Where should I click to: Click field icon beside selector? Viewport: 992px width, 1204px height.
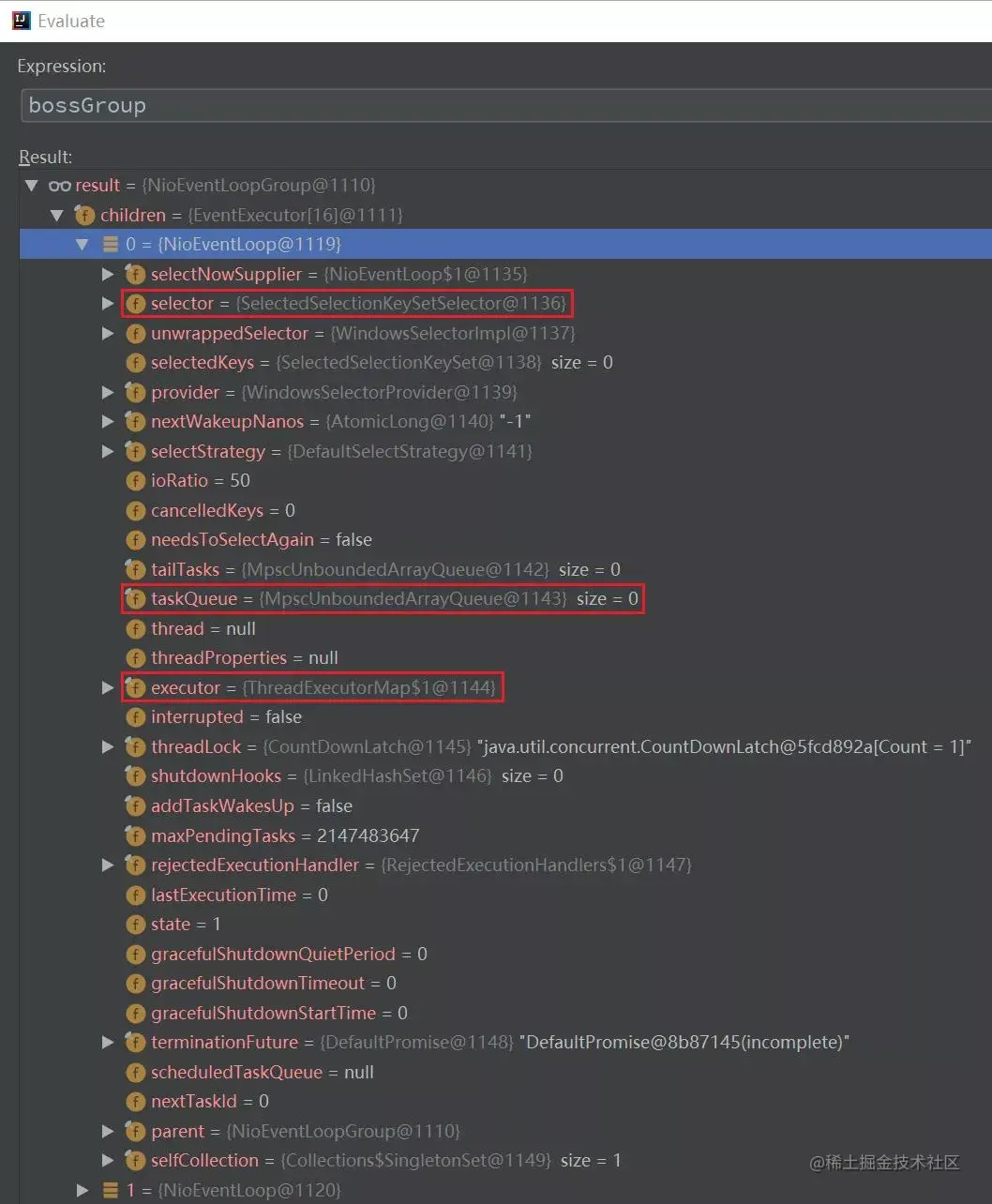tap(135, 304)
